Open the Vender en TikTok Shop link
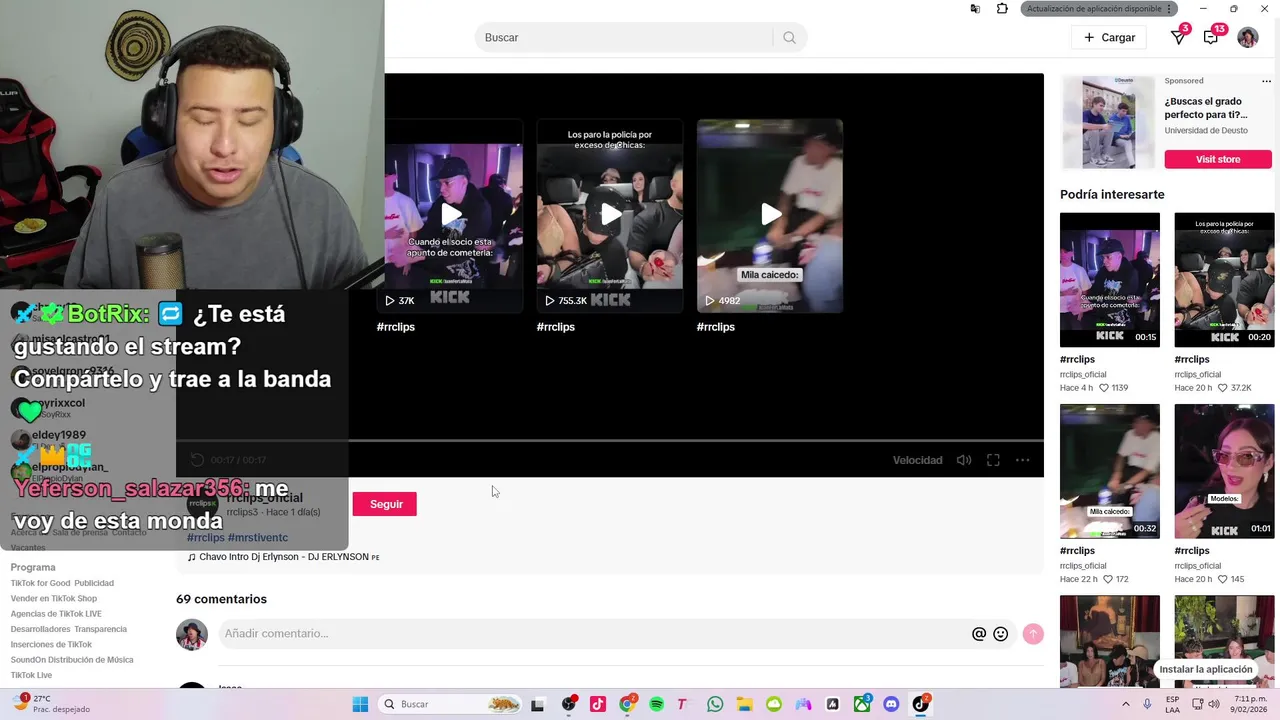The image size is (1280, 720). (x=54, y=598)
